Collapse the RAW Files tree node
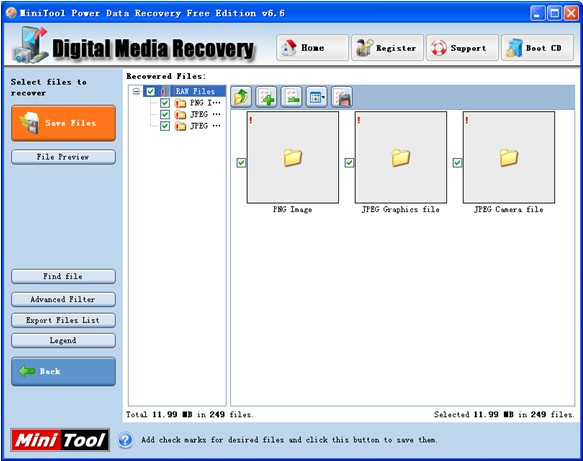 (x=136, y=91)
